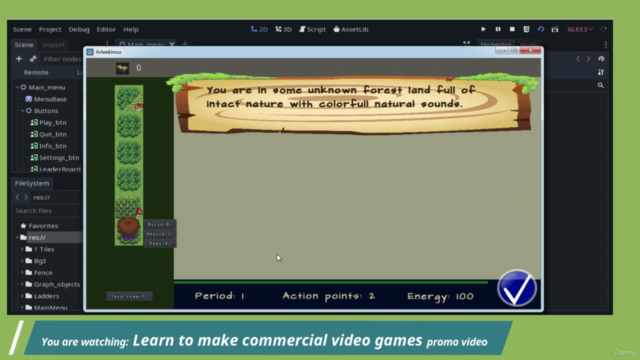Open the AssetLib workspace

tap(351, 29)
